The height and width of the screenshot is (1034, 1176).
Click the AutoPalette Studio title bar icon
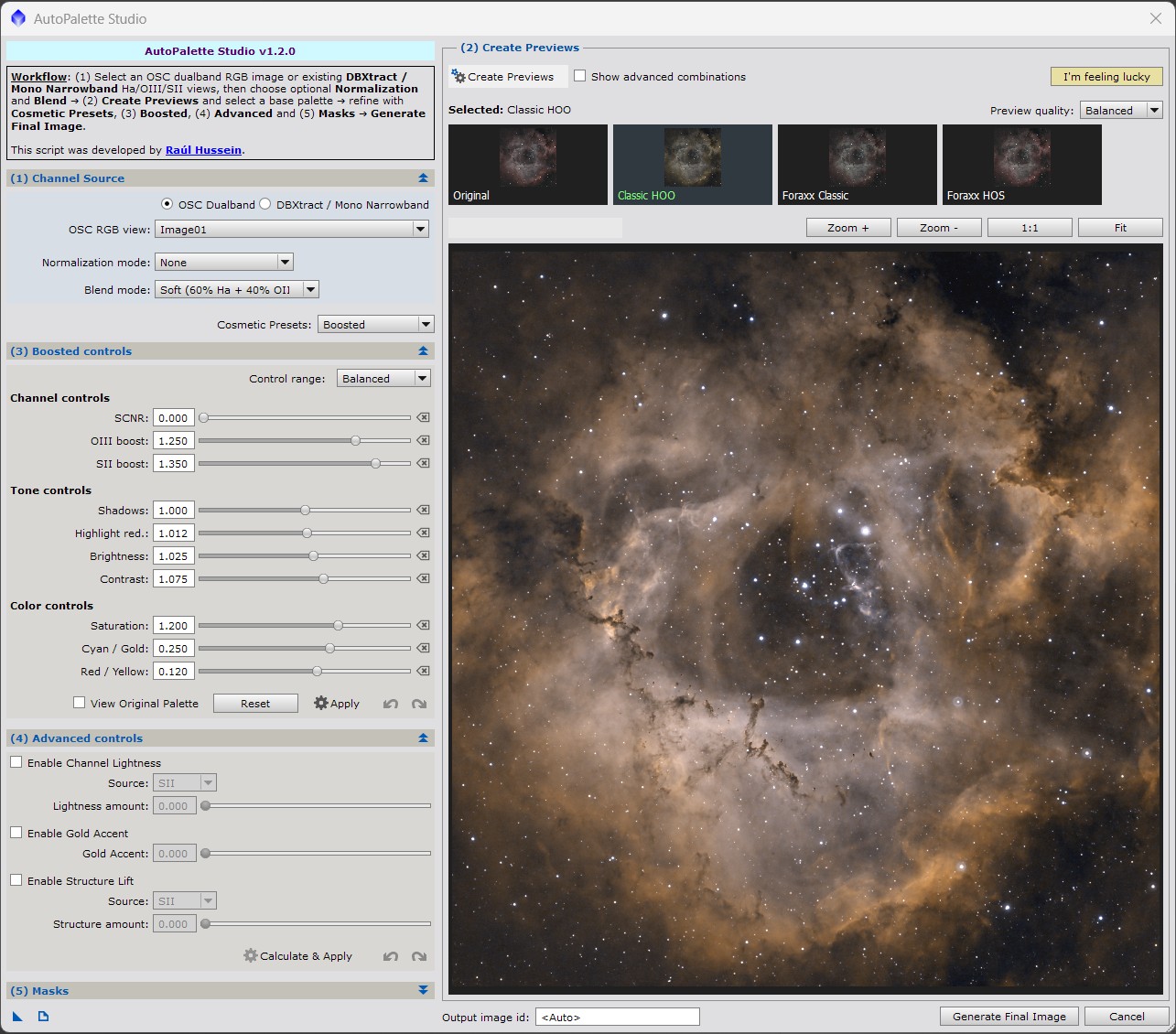click(17, 18)
